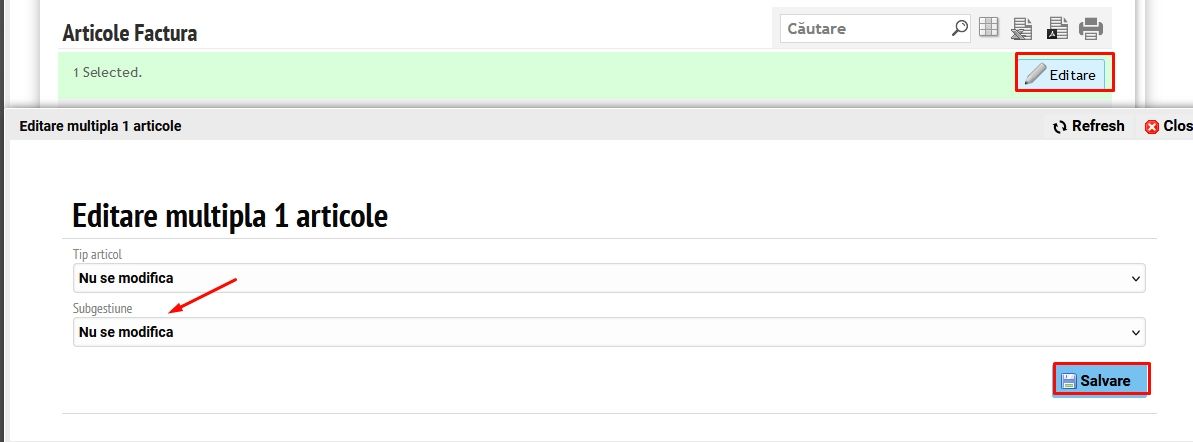
Task: Click the floppy disk icon on Salvare
Action: [x=1069, y=381]
